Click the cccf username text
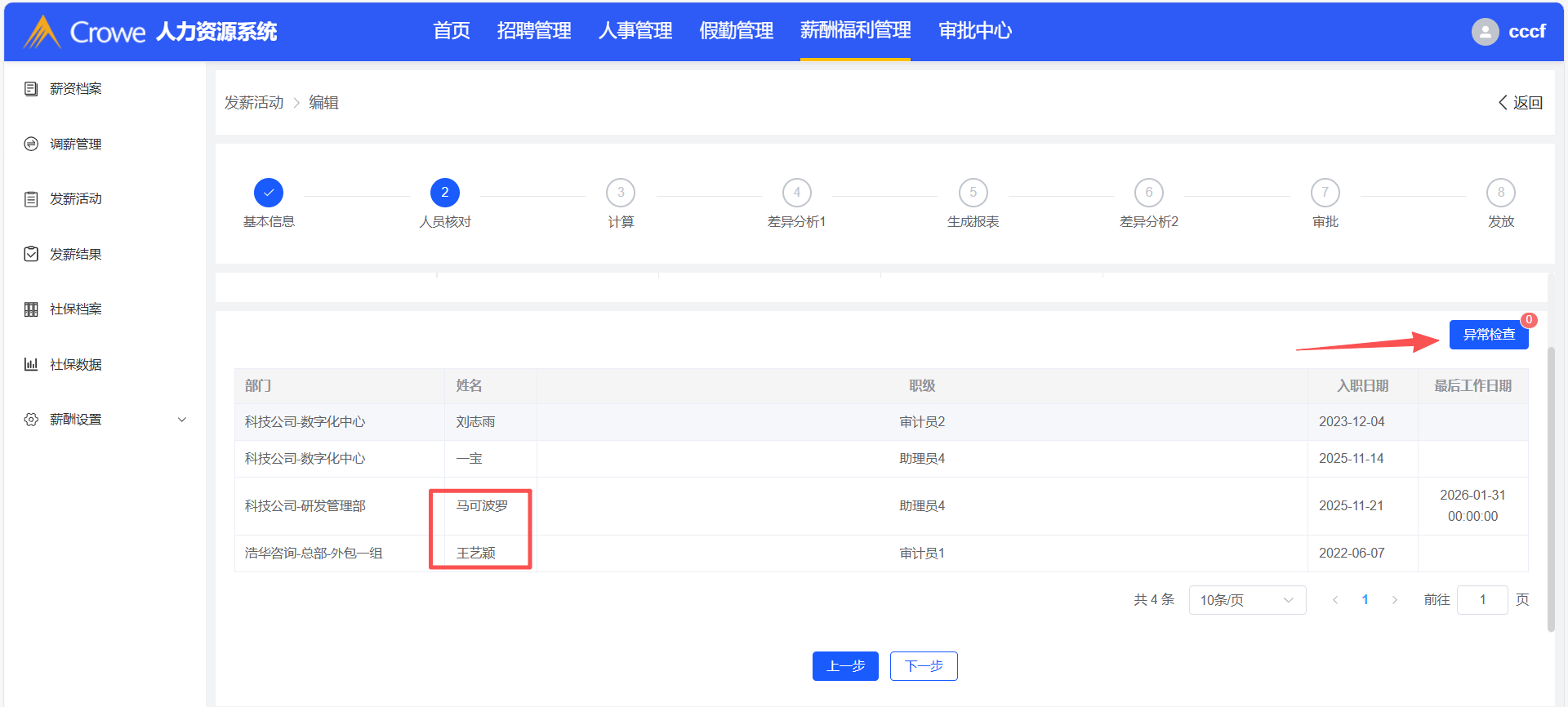 click(x=1527, y=32)
